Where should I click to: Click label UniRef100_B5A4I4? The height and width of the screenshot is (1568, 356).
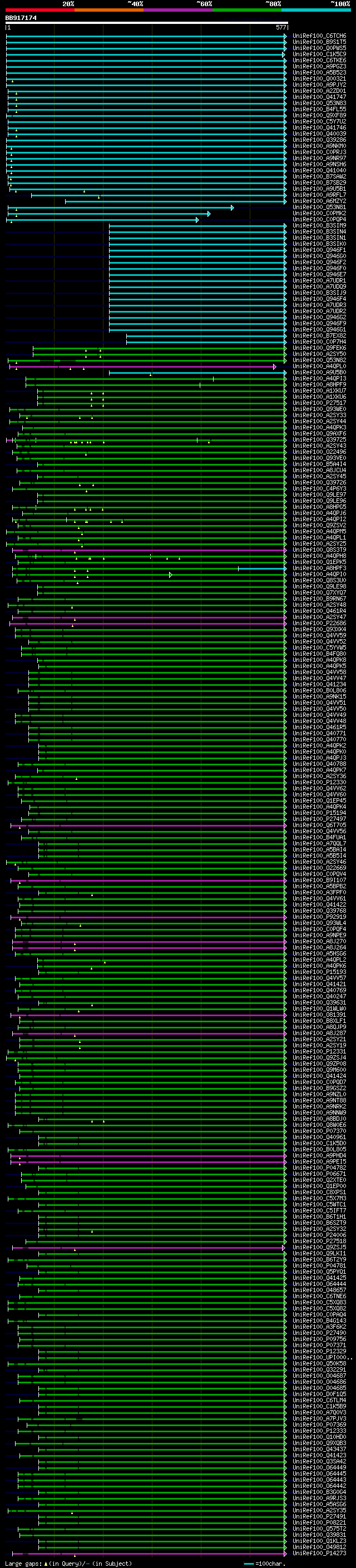(x=319, y=464)
